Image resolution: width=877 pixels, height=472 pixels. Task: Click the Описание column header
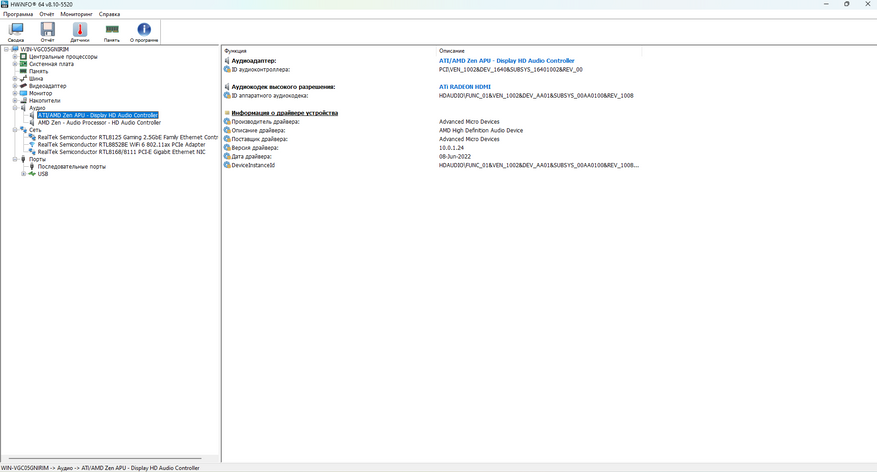click(x=451, y=51)
